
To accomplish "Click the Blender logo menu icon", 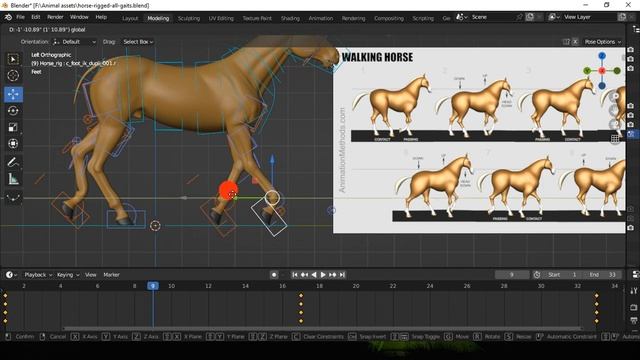I will click(x=8, y=17).
